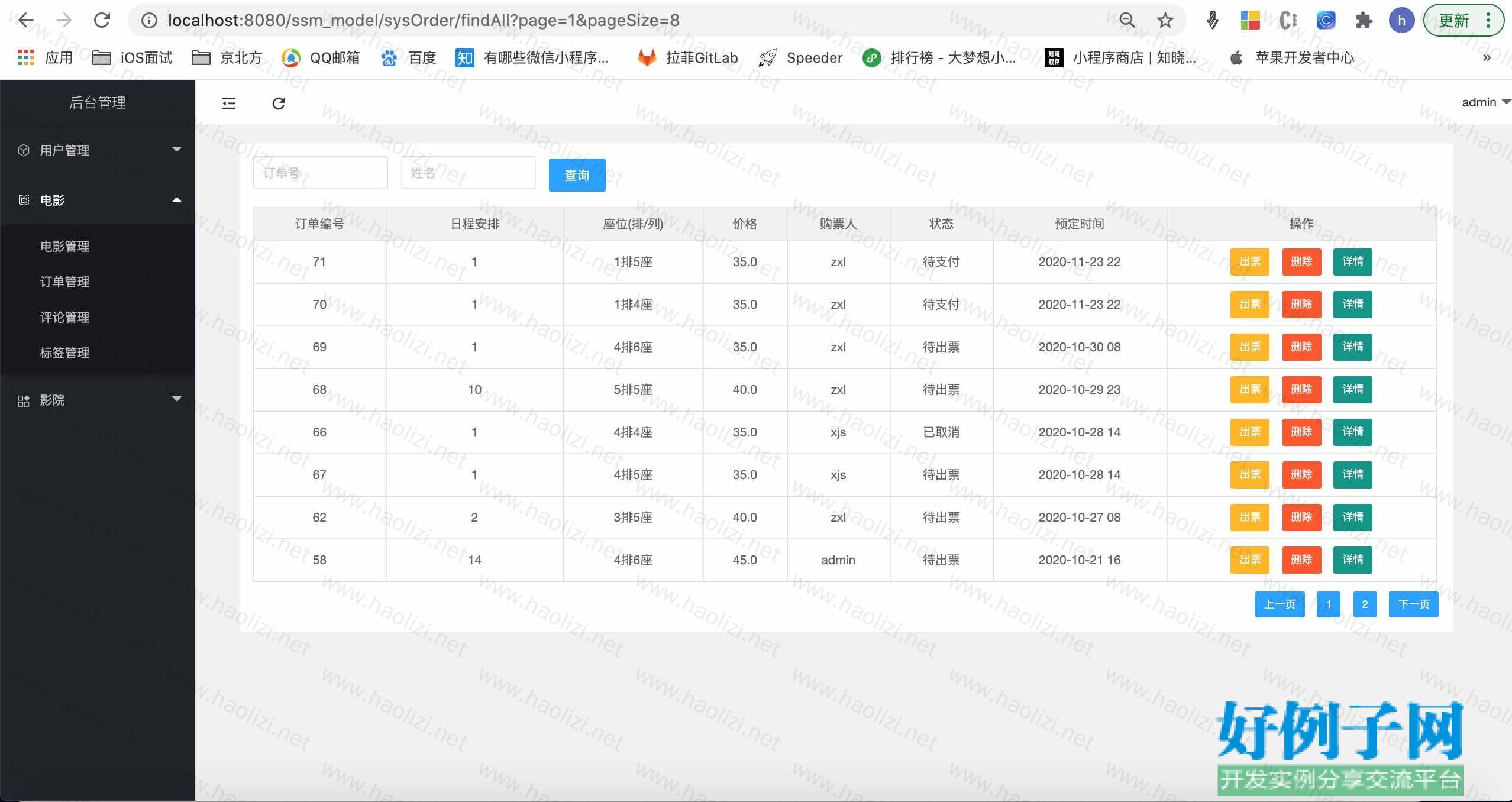
Task: Open the browser extensions puzzle icon
Action: click(x=1364, y=21)
